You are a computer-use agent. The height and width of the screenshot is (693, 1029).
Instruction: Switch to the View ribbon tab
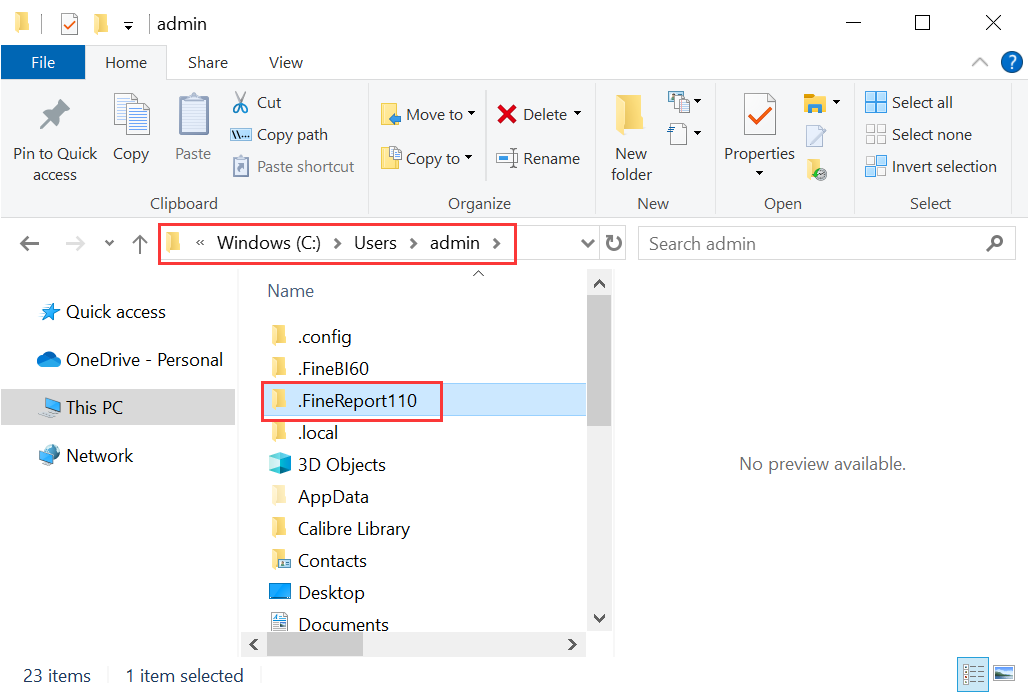pos(285,62)
